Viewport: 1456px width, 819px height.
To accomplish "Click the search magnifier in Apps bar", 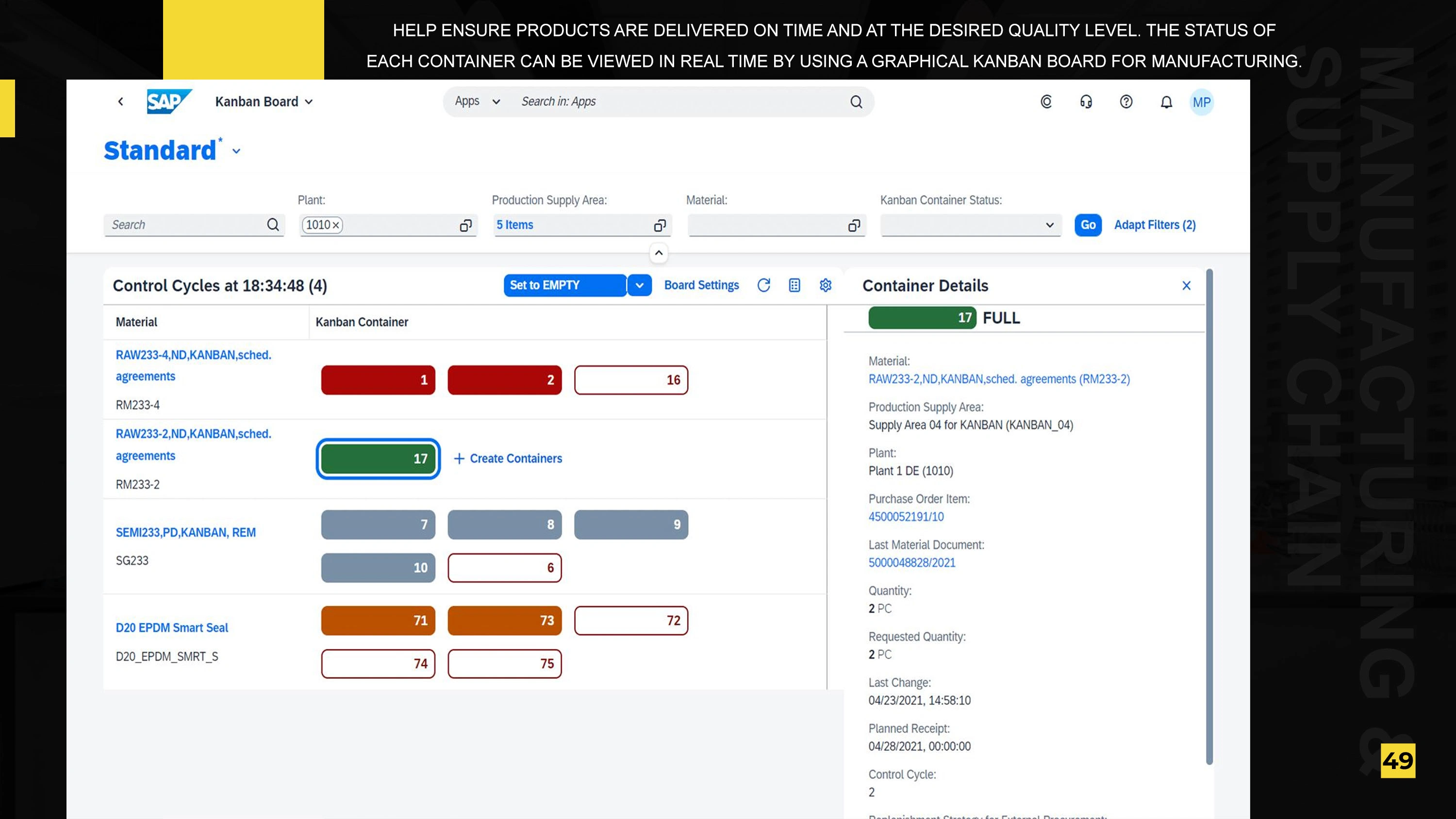I will click(856, 102).
